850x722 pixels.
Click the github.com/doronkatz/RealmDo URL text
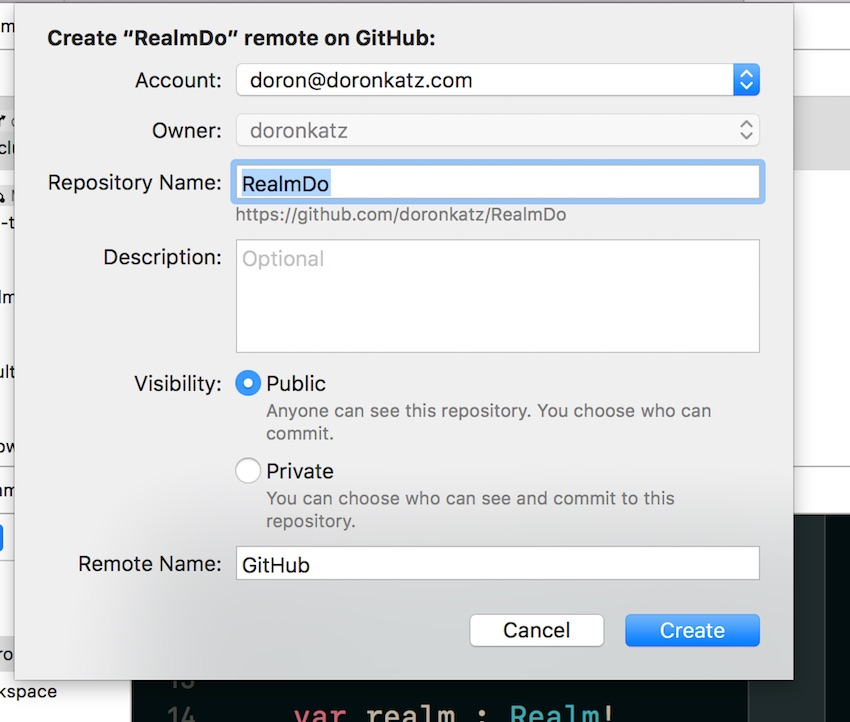click(400, 214)
